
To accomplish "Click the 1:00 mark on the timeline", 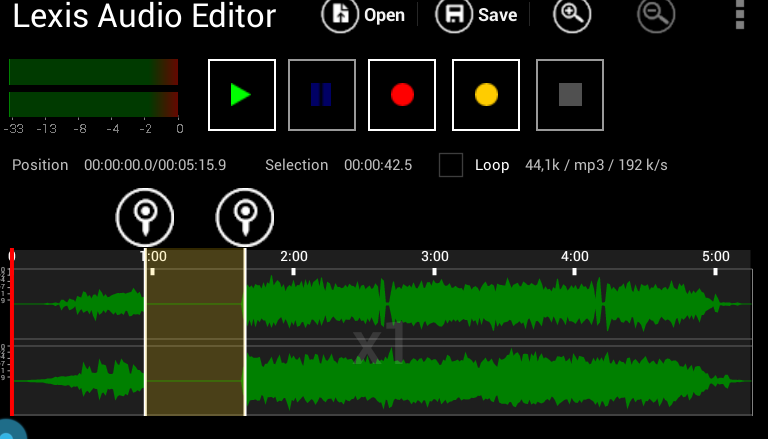I will tap(153, 257).
